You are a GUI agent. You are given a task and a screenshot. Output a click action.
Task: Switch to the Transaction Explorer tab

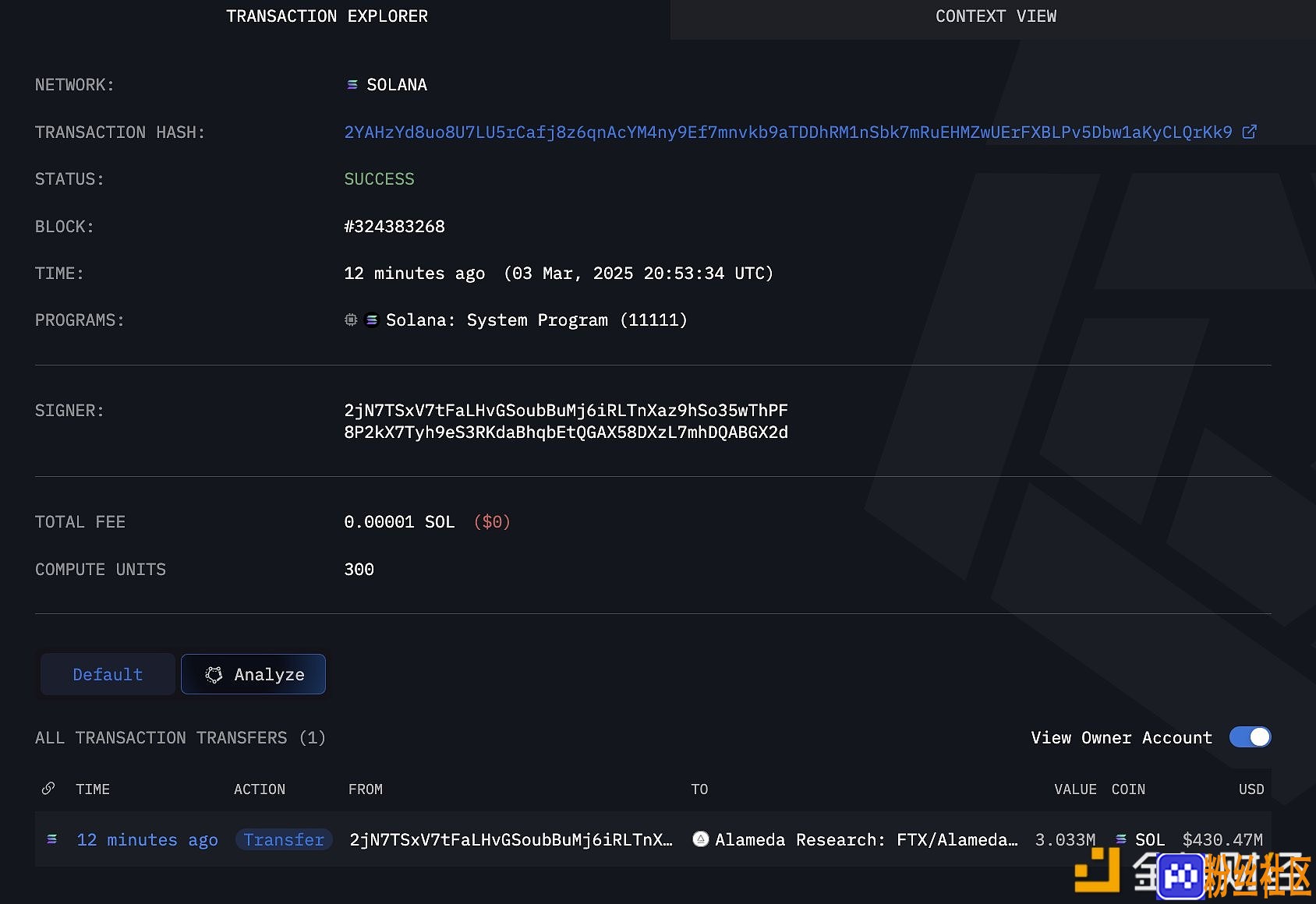pyautogui.click(x=327, y=16)
